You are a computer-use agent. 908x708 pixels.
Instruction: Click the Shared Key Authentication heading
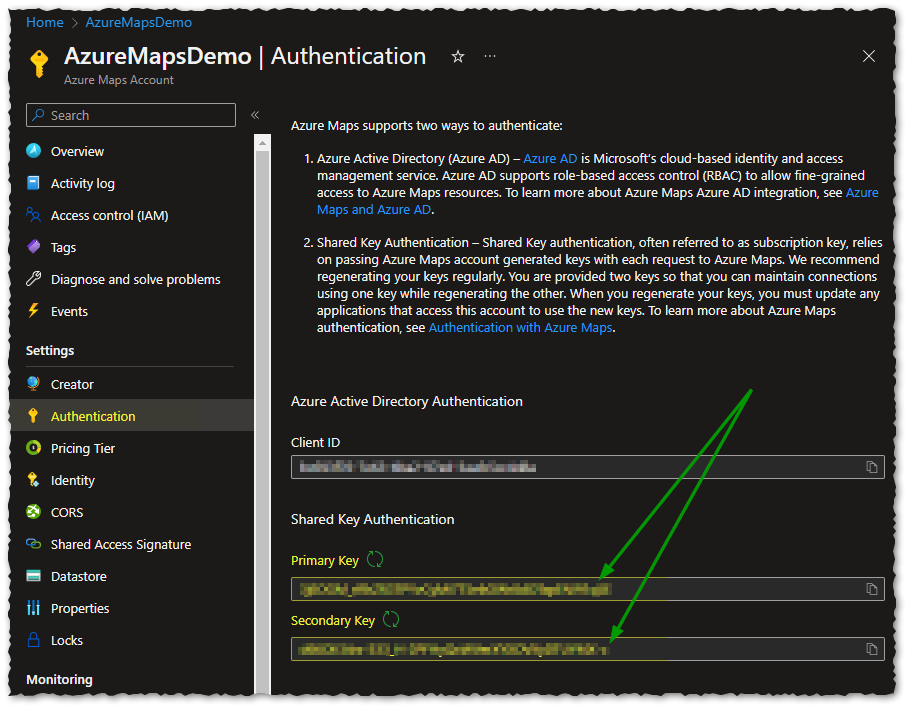372,519
